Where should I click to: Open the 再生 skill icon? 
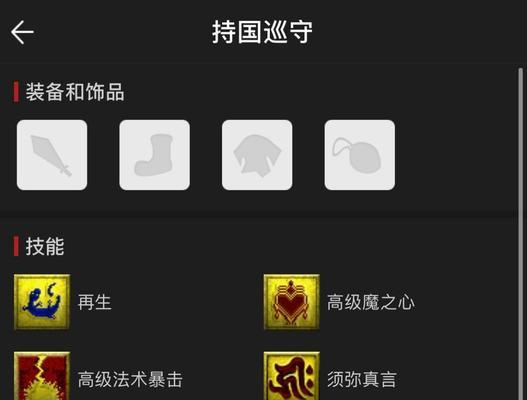pyautogui.click(x=42, y=302)
